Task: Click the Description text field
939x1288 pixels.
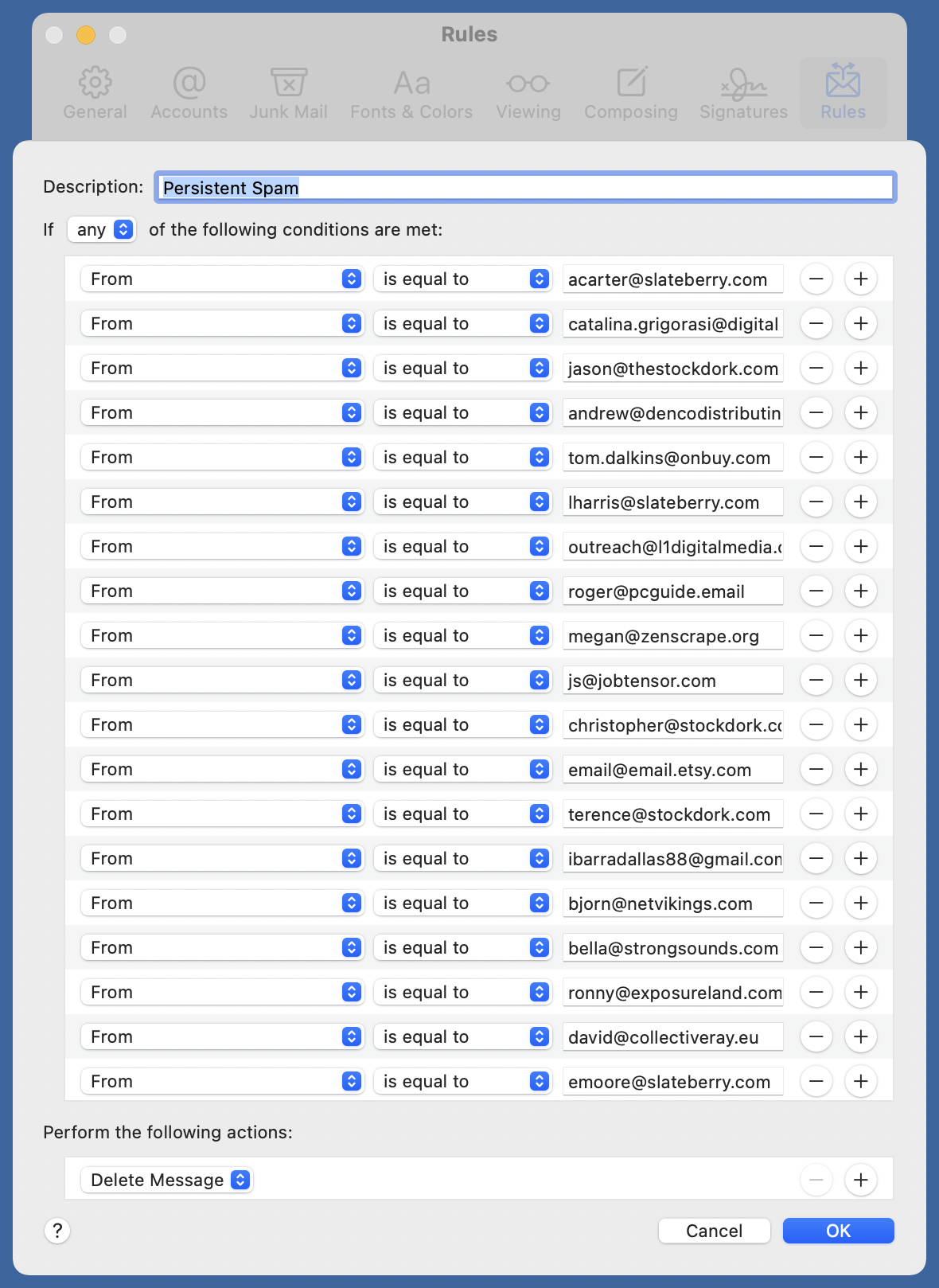Action: tap(525, 188)
